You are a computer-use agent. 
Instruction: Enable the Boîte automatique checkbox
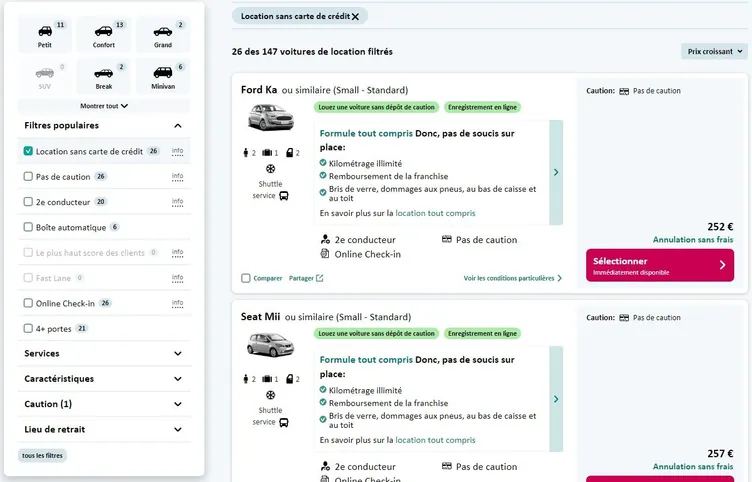28,227
